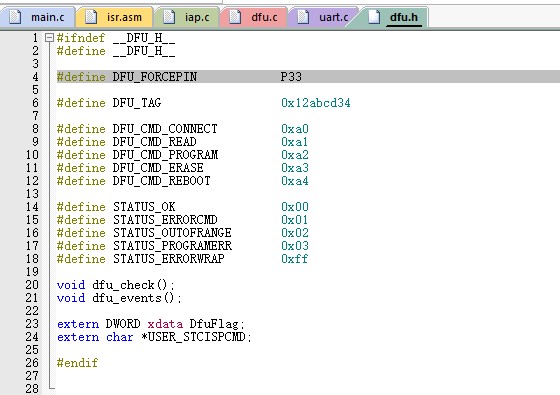Click the 0xa4 value

(x=295, y=181)
